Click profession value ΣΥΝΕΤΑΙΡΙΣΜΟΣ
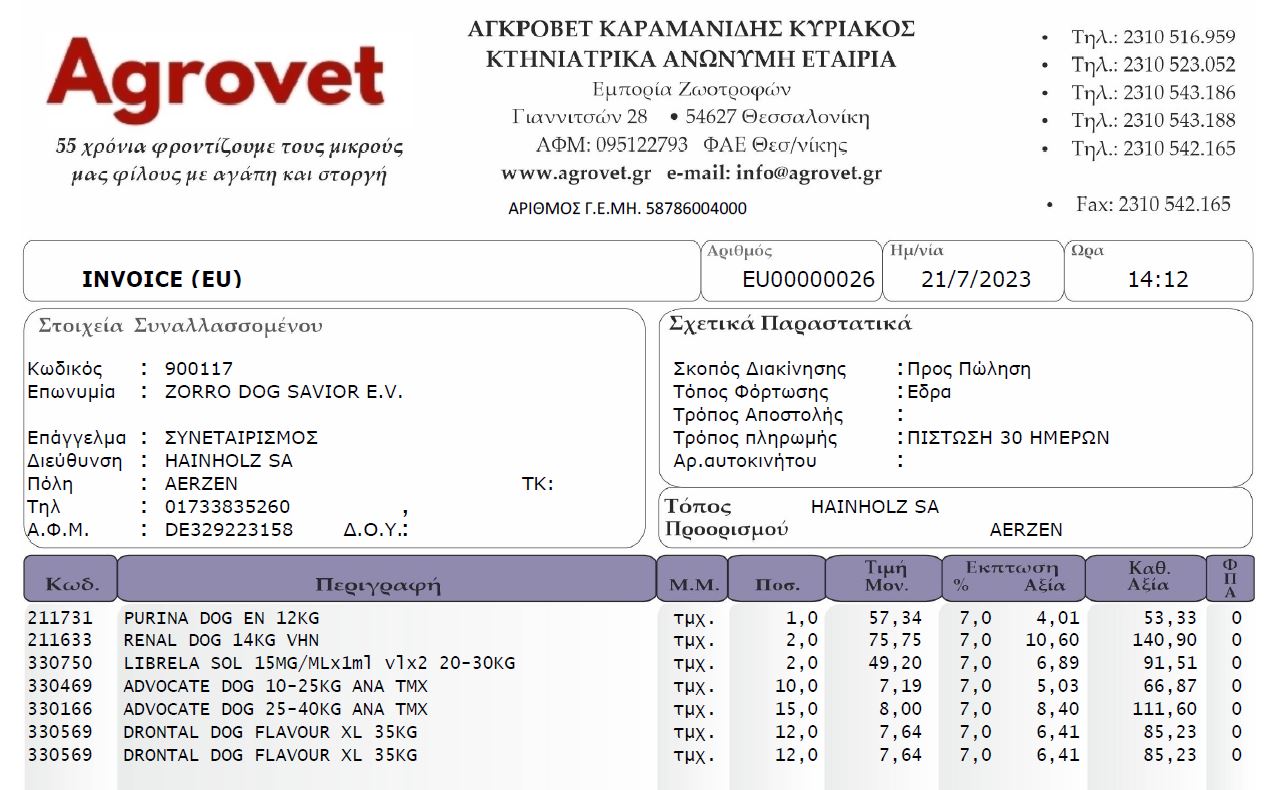This screenshot has width=1278, height=790. [241, 438]
